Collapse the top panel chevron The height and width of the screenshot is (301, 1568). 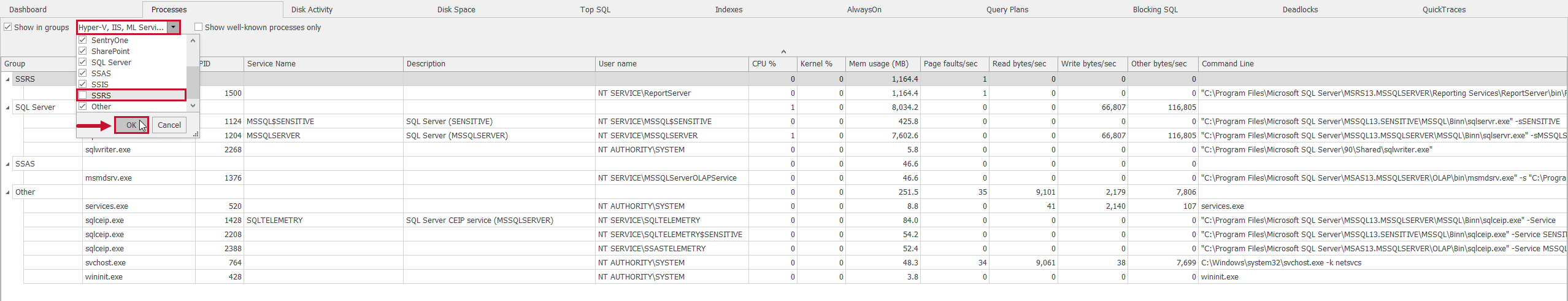(x=783, y=52)
